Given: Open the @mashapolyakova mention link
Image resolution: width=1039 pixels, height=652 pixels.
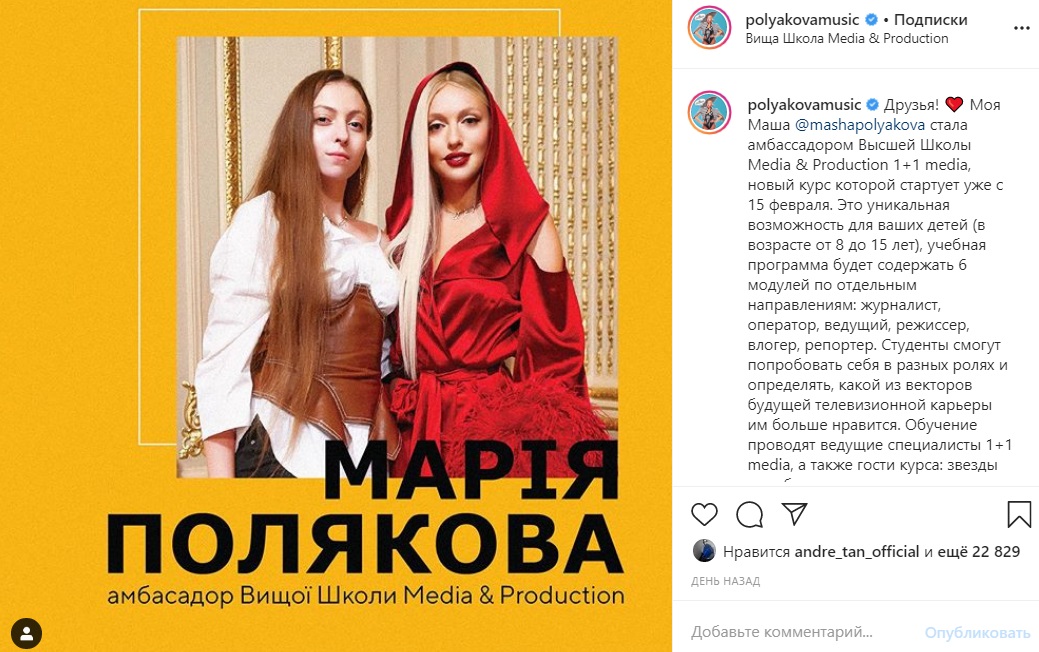Looking at the screenshot, I should [859, 125].
